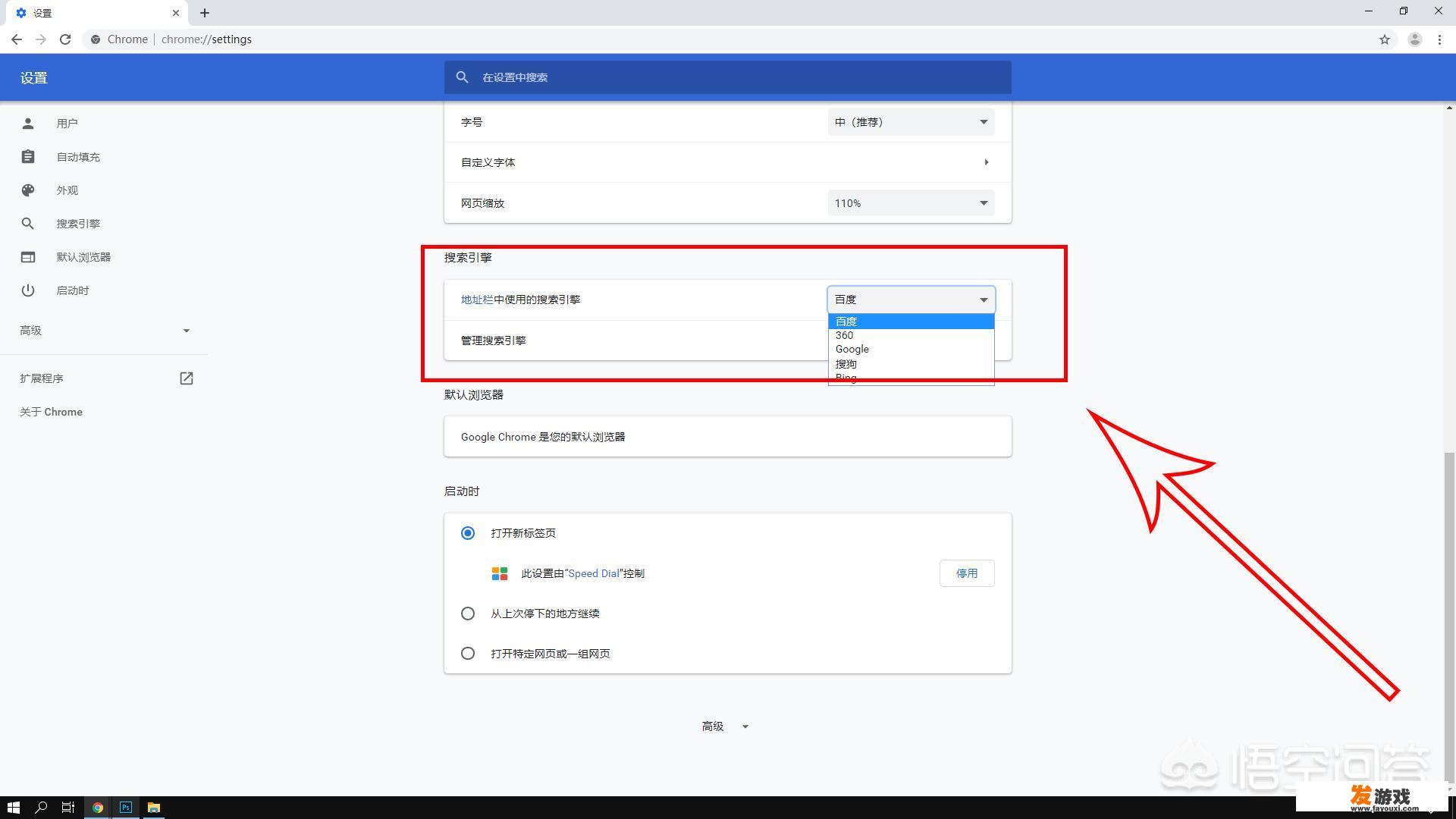
Task: Close the 设置 tab
Action: tap(176, 13)
